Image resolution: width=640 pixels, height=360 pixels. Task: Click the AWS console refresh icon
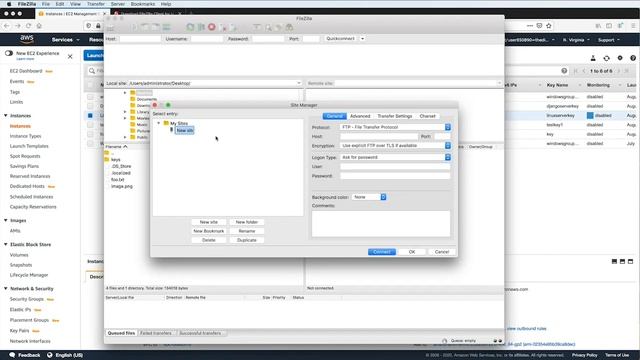coord(607,58)
